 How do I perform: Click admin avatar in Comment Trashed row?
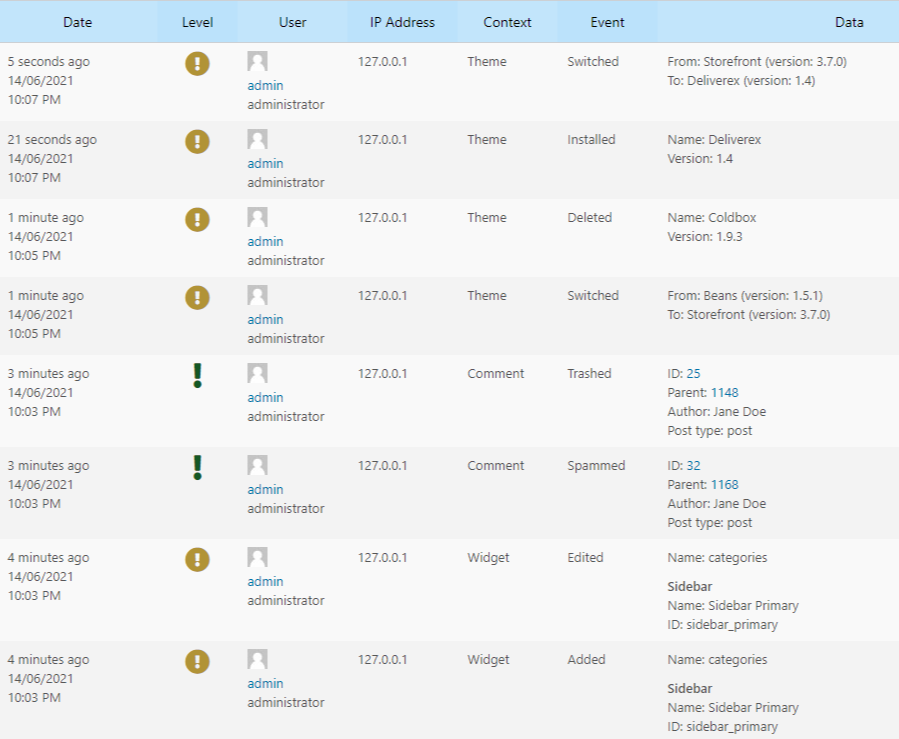click(257, 374)
